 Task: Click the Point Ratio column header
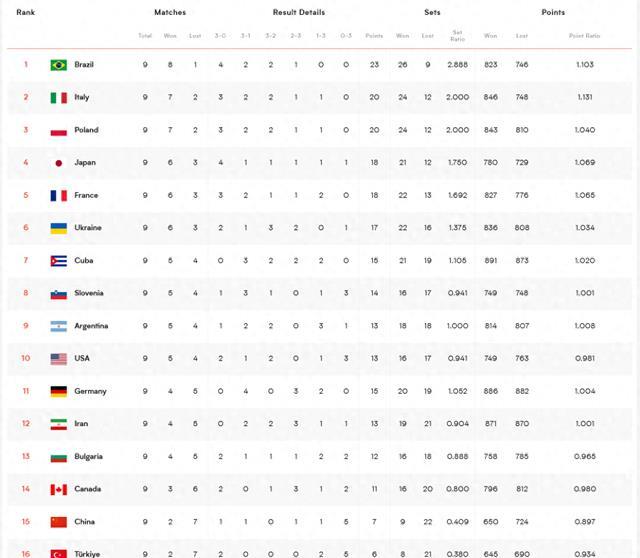point(584,35)
